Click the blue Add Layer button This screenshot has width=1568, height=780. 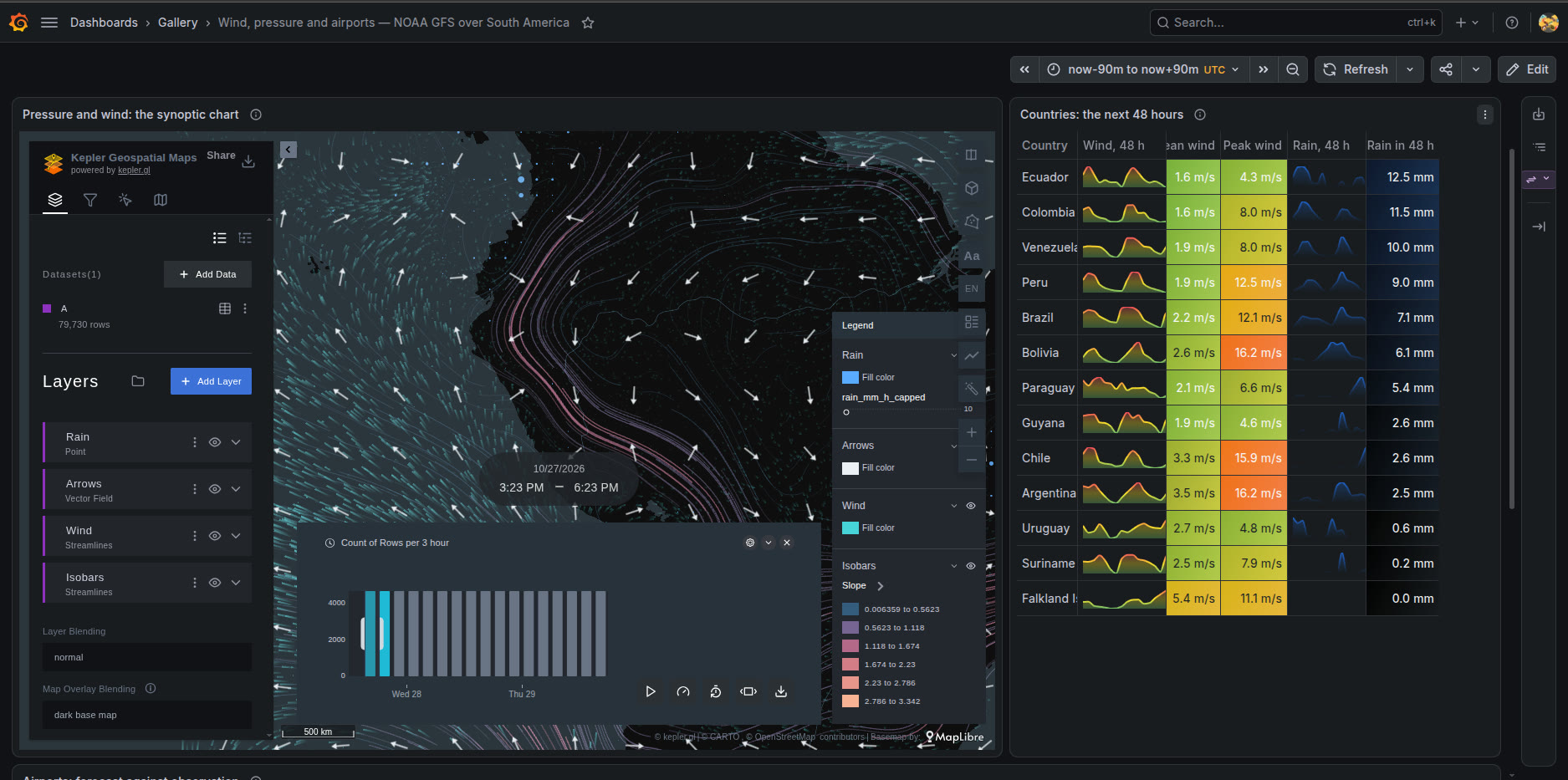211,381
